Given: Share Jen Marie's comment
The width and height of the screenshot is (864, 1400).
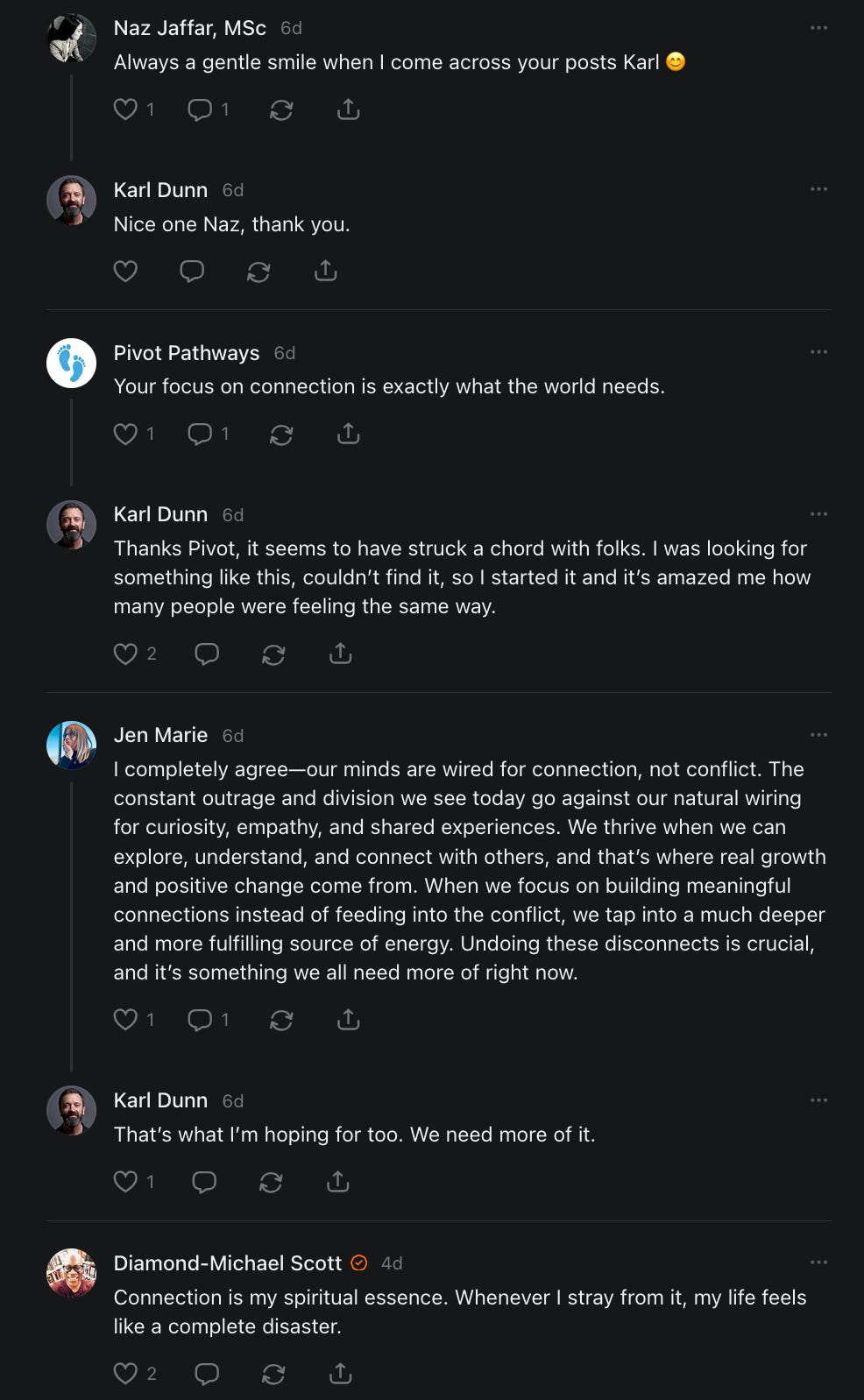Looking at the screenshot, I should (349, 1020).
